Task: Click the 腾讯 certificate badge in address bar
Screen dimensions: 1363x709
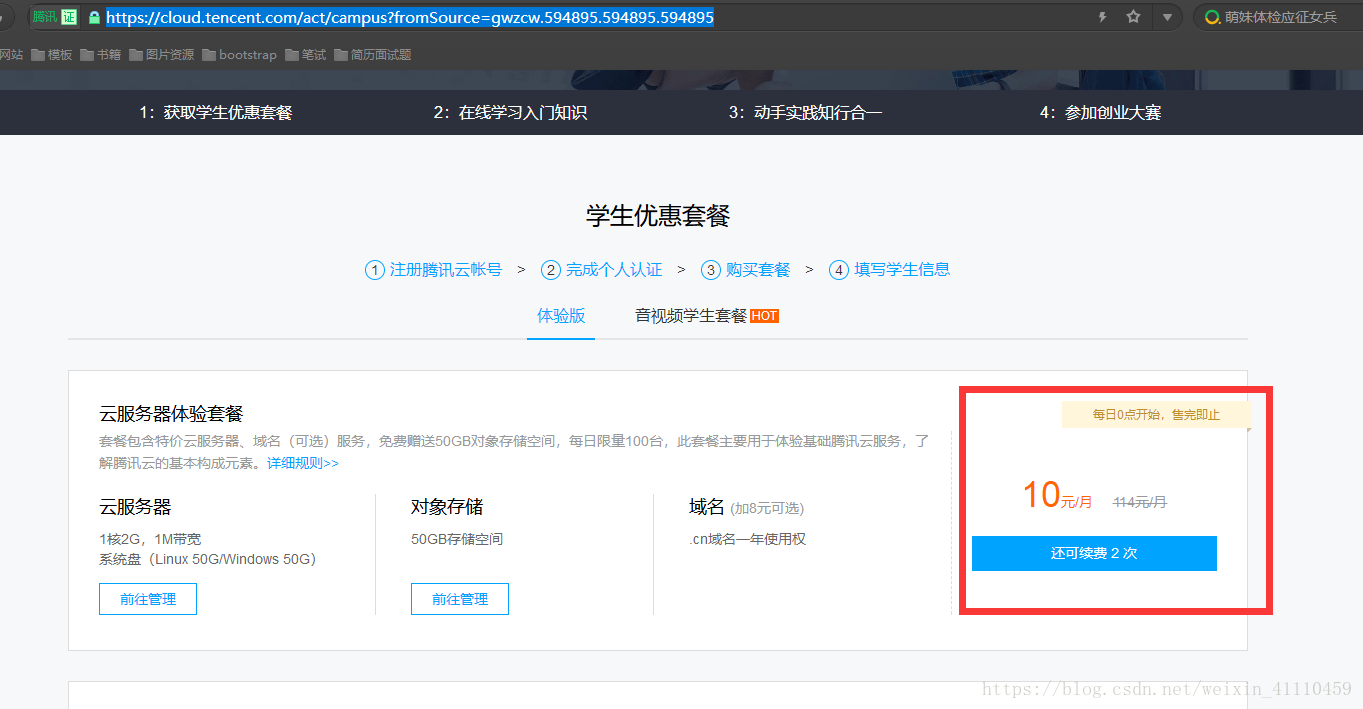Action: [x=54, y=17]
